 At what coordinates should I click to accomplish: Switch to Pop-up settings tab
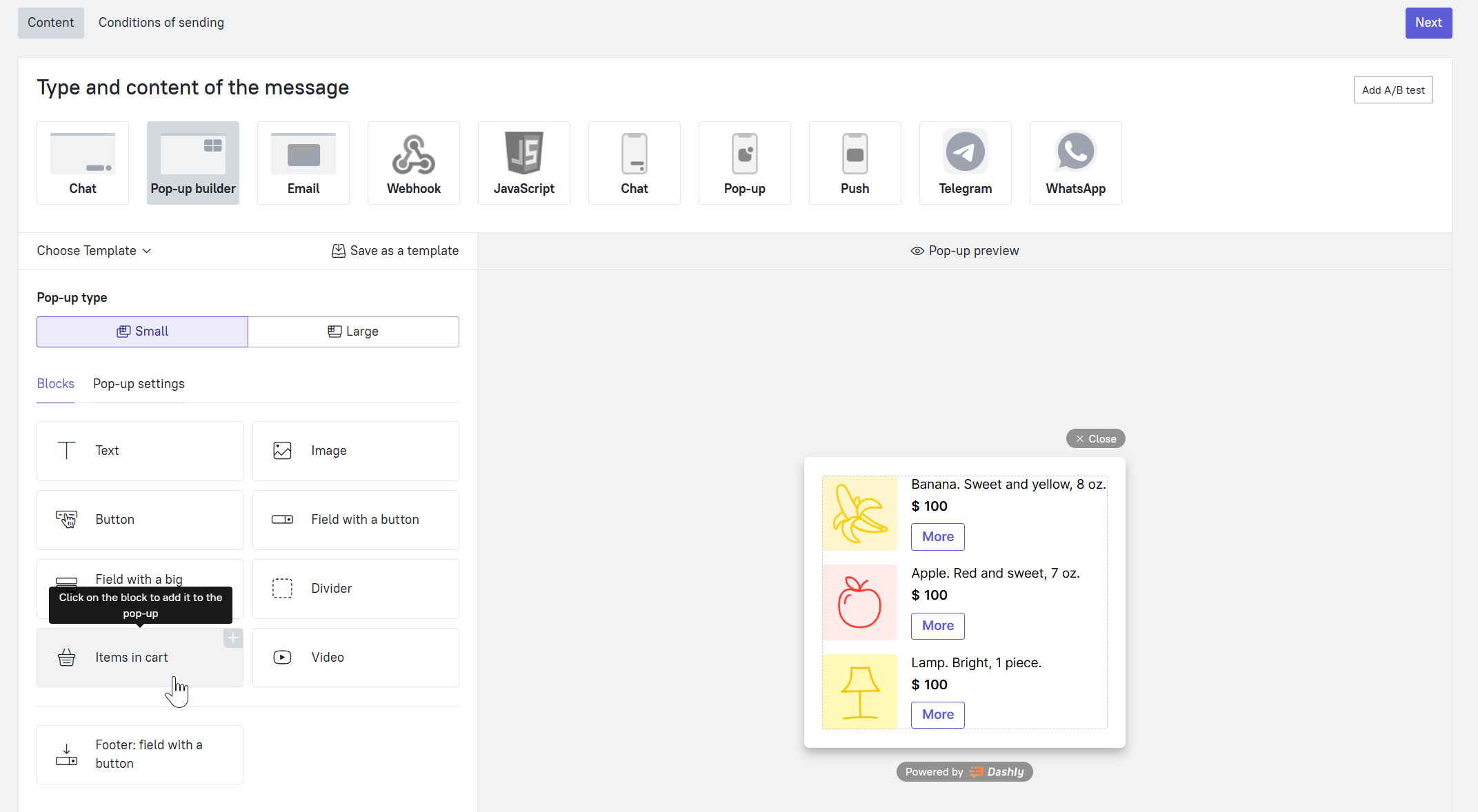[x=139, y=384]
